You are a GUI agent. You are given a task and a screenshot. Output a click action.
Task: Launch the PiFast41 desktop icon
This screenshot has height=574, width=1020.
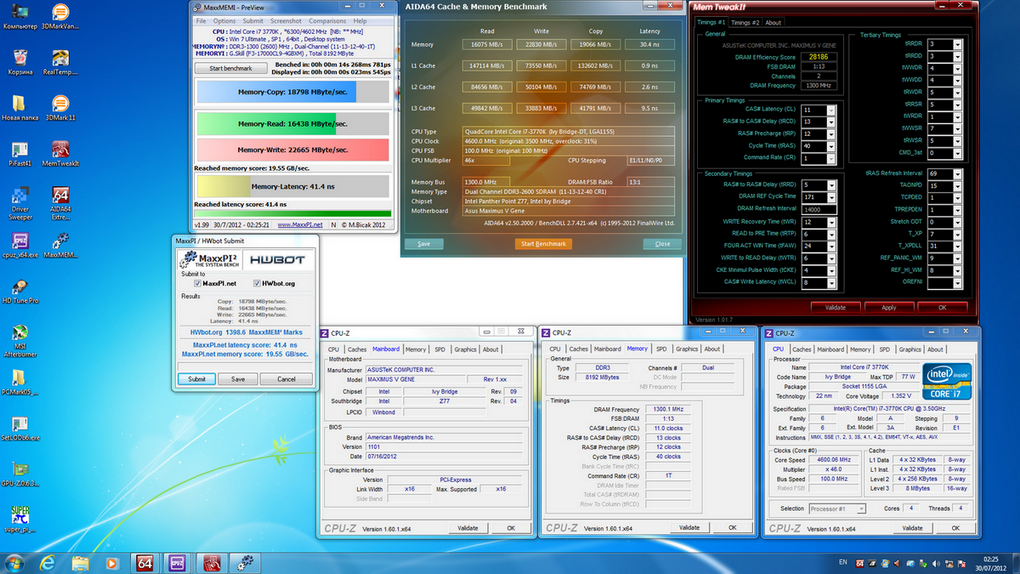[20, 154]
